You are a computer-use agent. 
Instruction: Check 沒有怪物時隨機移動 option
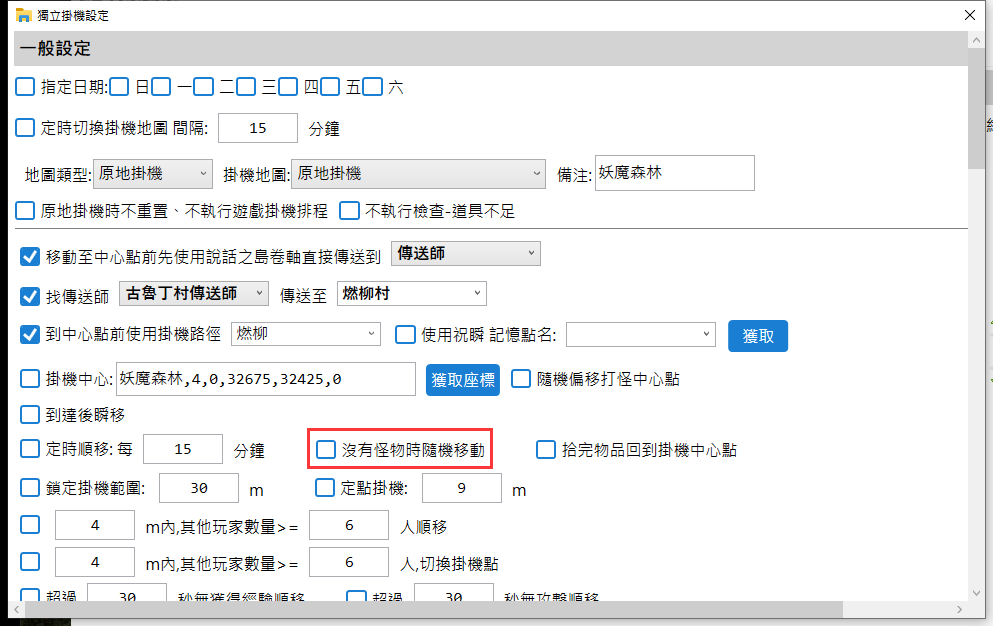coord(326,450)
